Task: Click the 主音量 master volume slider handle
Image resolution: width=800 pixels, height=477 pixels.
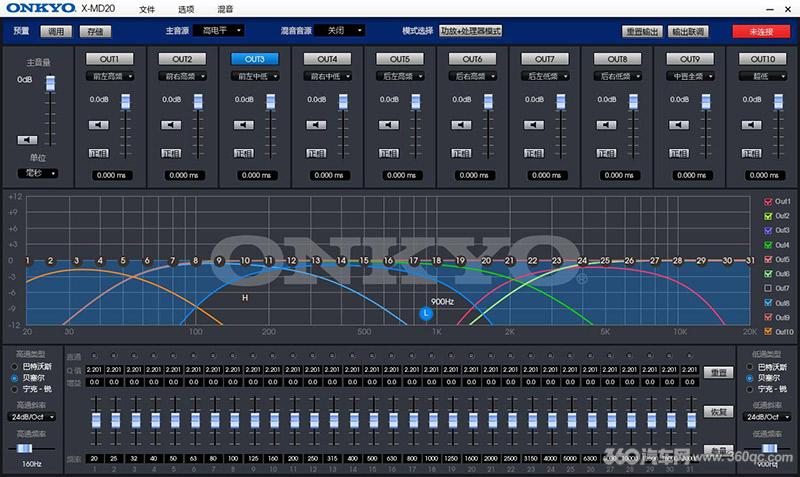Action: click(x=50, y=83)
